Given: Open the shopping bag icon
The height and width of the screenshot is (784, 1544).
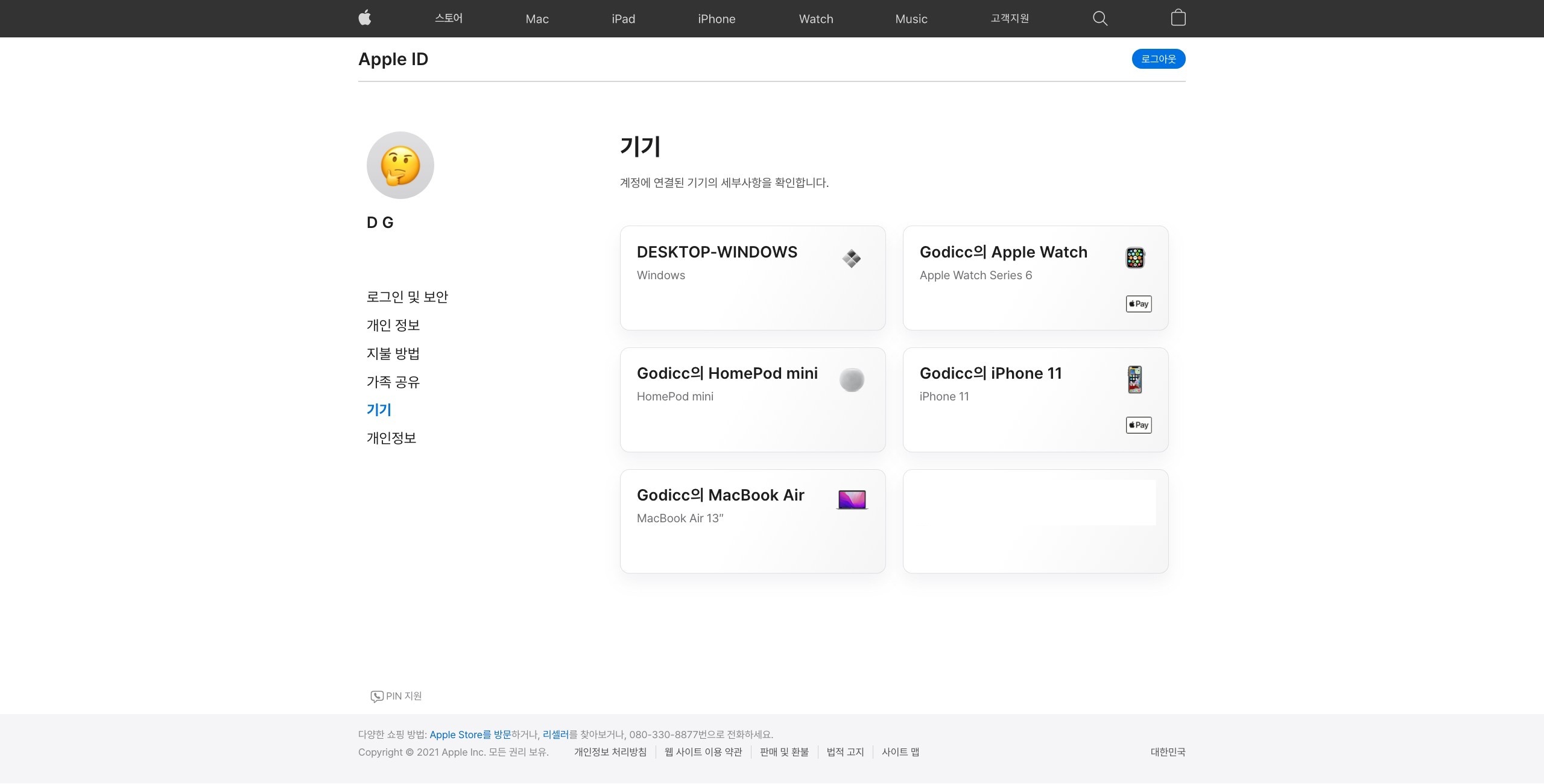Looking at the screenshot, I should pyautogui.click(x=1178, y=18).
